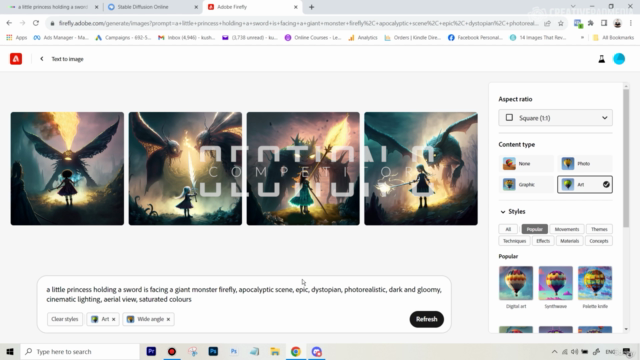Click the right panel scrollbar

click(x=626, y=158)
